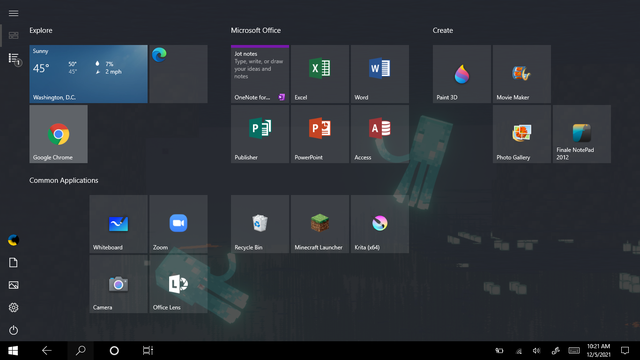Image resolution: width=640 pixels, height=360 pixels.
Task: Switch to All apps list view
Action: coord(13,58)
